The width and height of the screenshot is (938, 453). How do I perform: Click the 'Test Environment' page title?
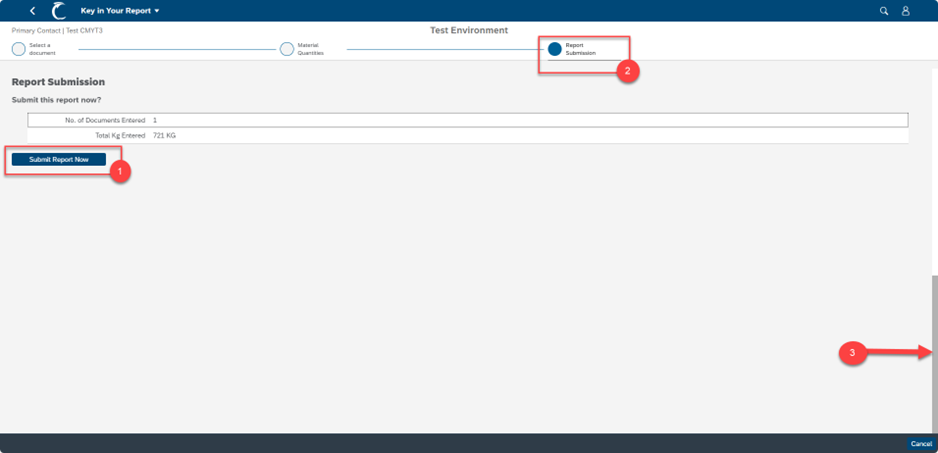[469, 31]
